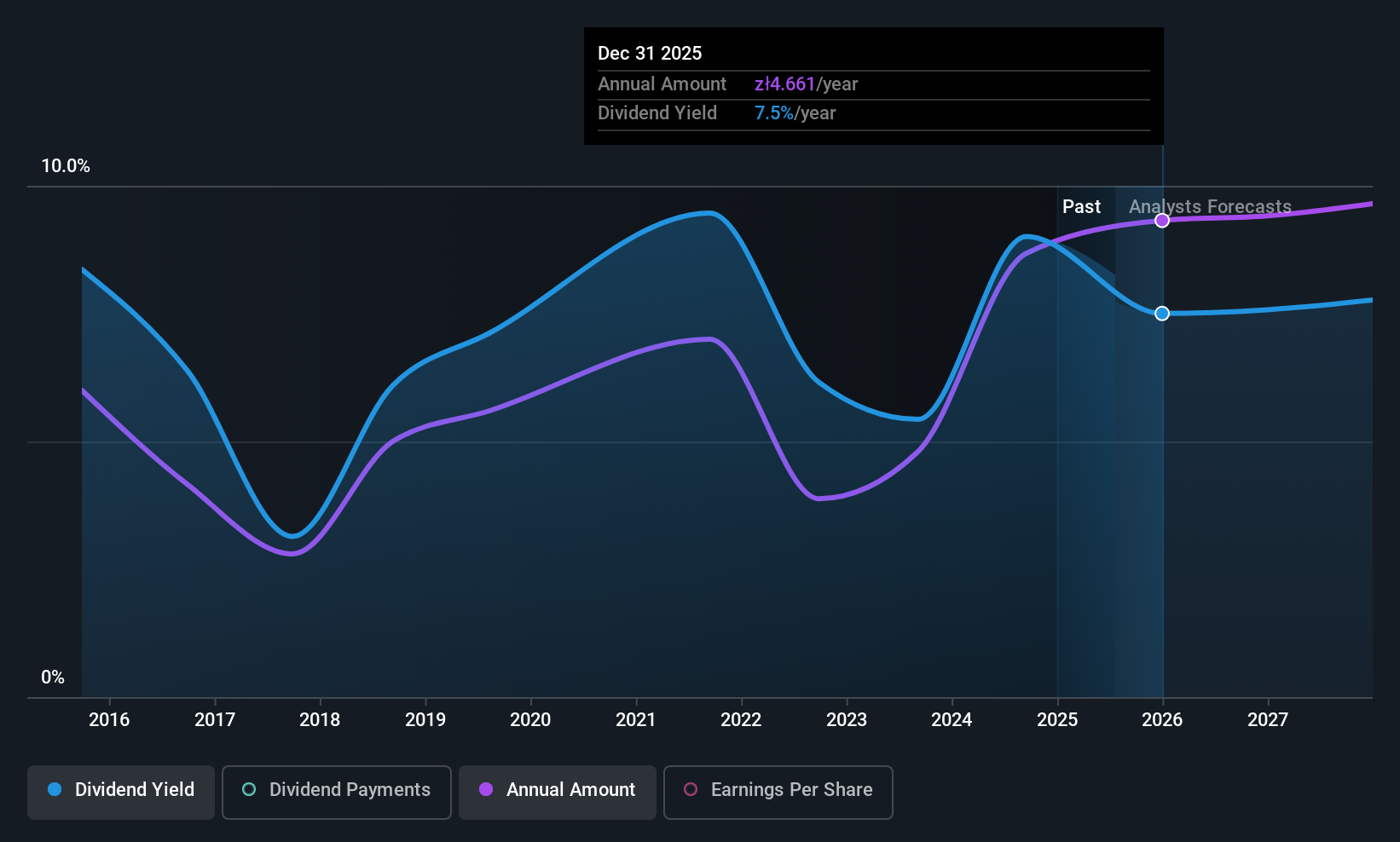Screen dimensions: 1400x842
Task: Click the zł4.661/year tooltip value
Action: 806,84
